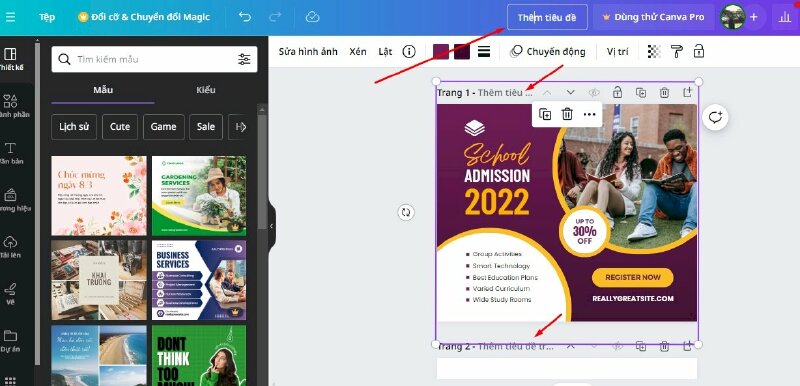Choose the beach collage template

click(x=99, y=356)
